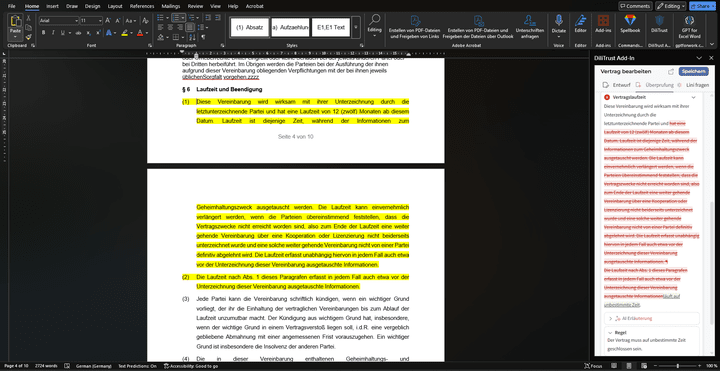Apply strikethrough formatting
This screenshot has width=720, height=371.
pyautogui.click(x=78, y=33)
